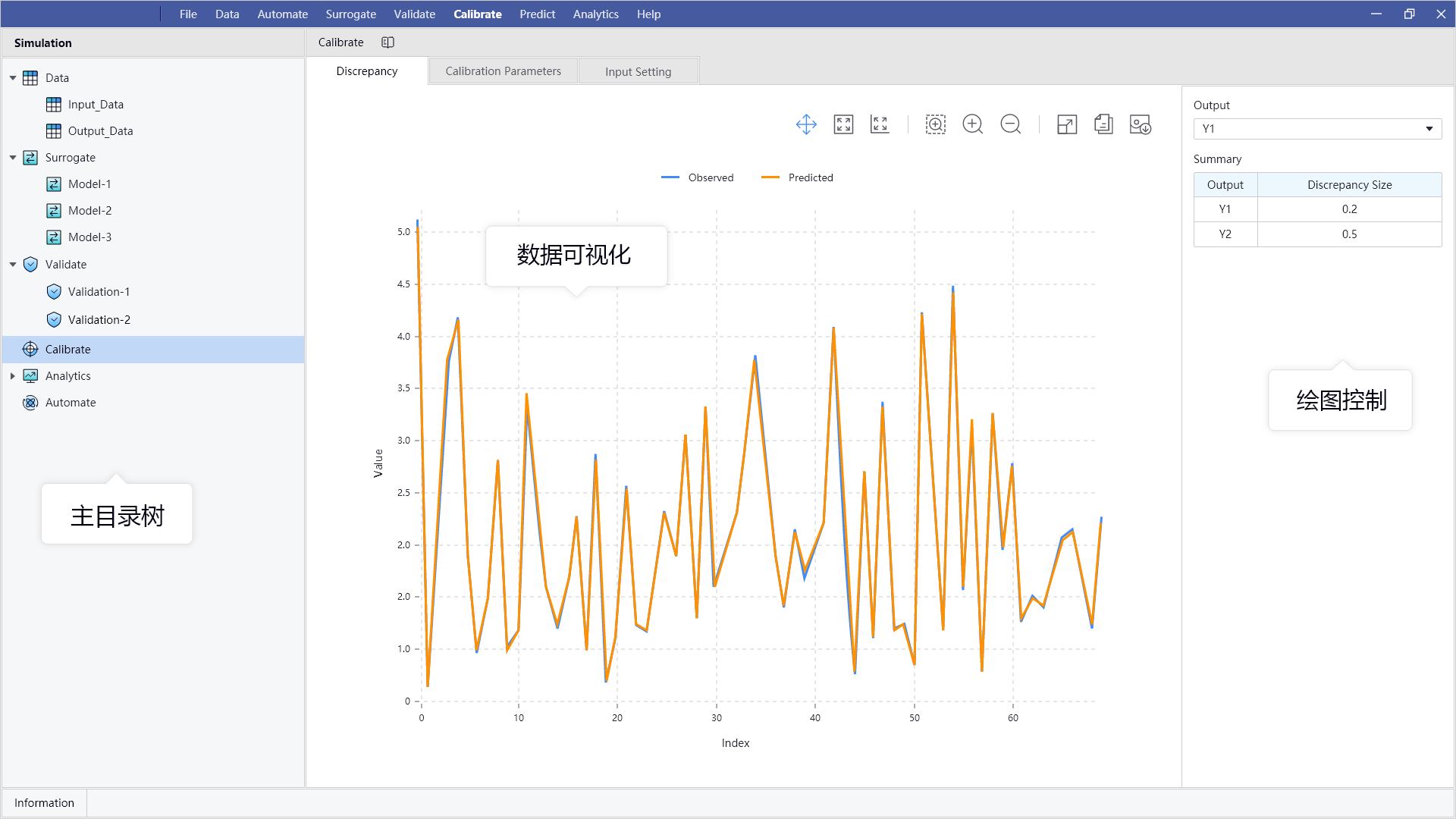Image resolution: width=1456 pixels, height=819 pixels.
Task: Open the Analytics menu
Action: click(x=595, y=14)
